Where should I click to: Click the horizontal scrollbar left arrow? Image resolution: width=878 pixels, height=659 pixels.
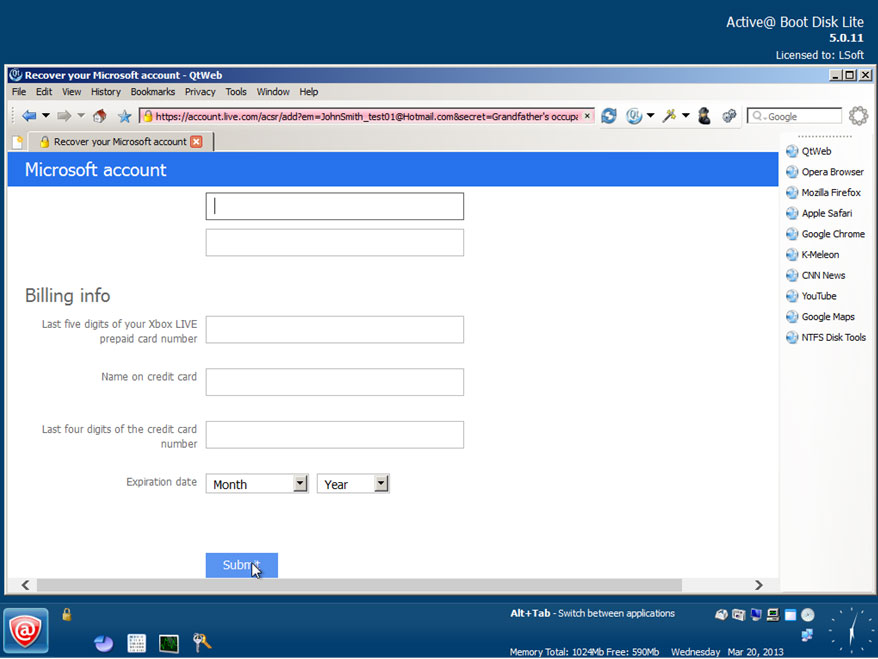(25, 585)
